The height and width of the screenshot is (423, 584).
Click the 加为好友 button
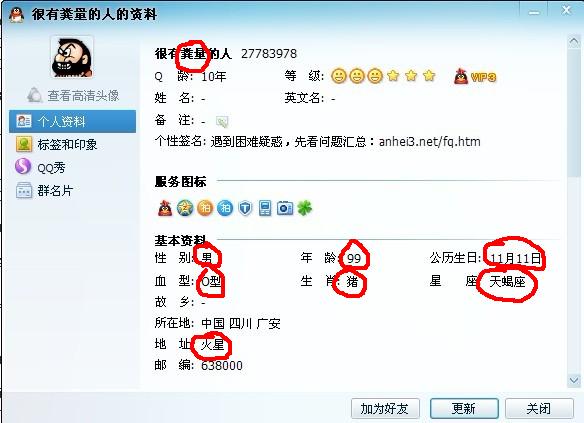pos(385,408)
